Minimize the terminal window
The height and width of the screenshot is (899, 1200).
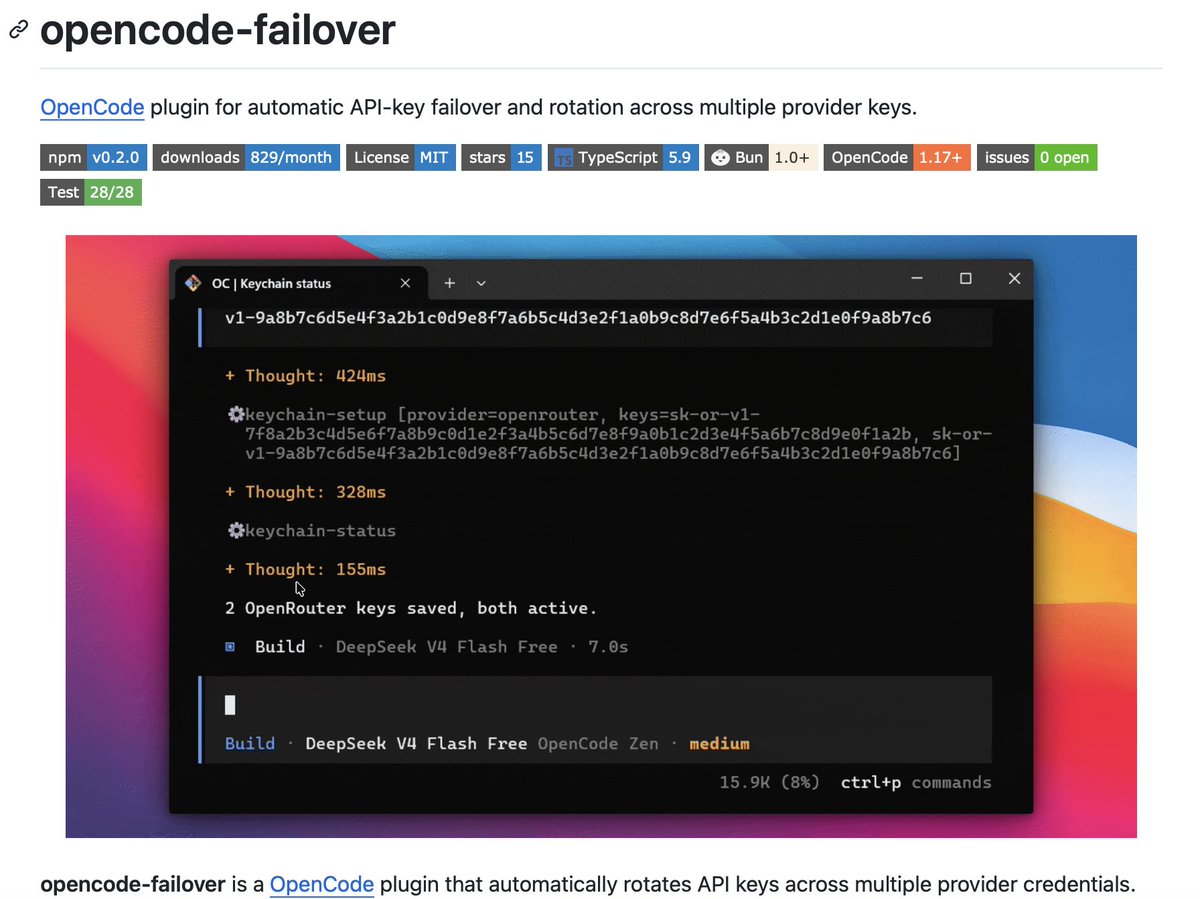click(915, 279)
